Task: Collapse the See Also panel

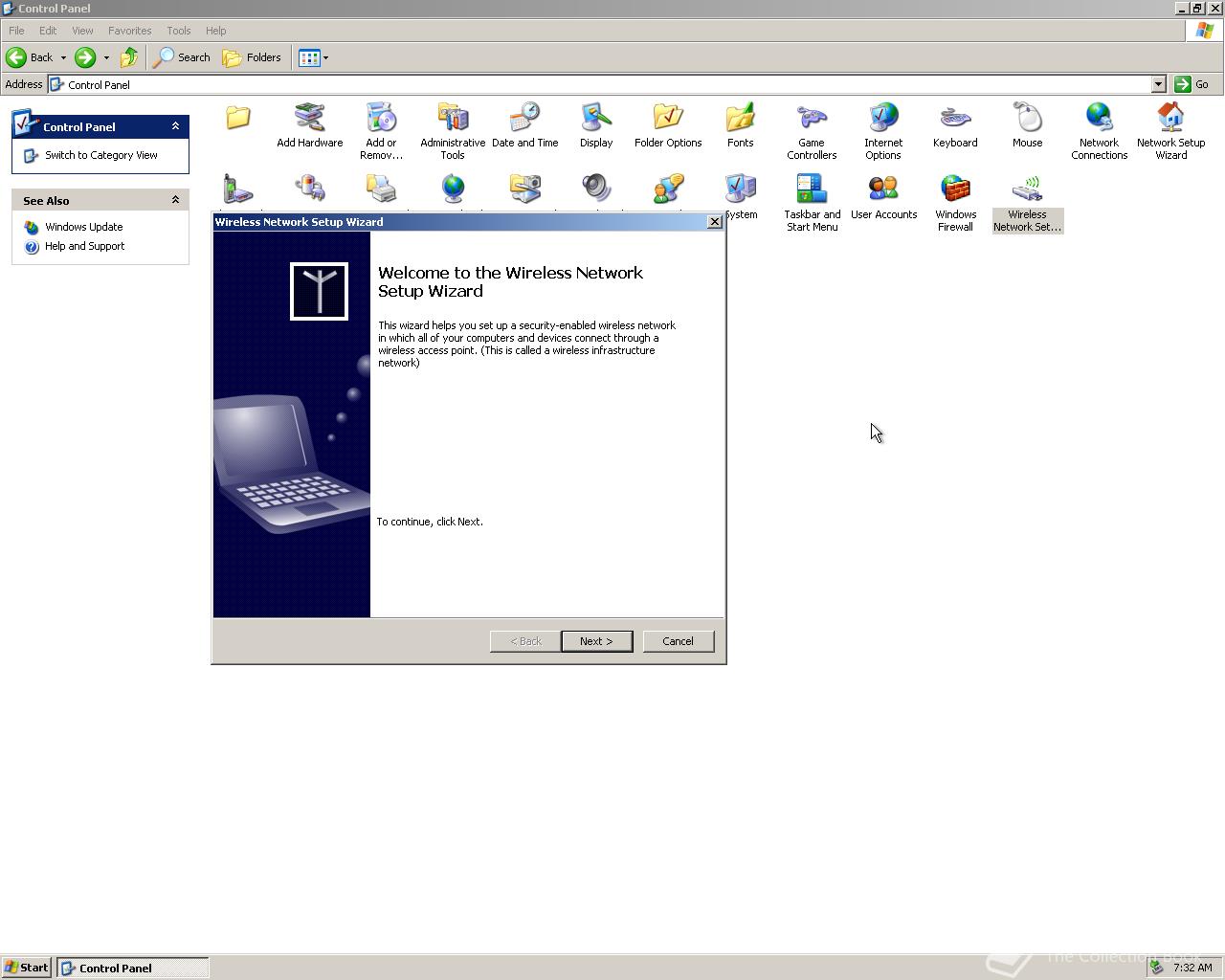Action: [175, 200]
